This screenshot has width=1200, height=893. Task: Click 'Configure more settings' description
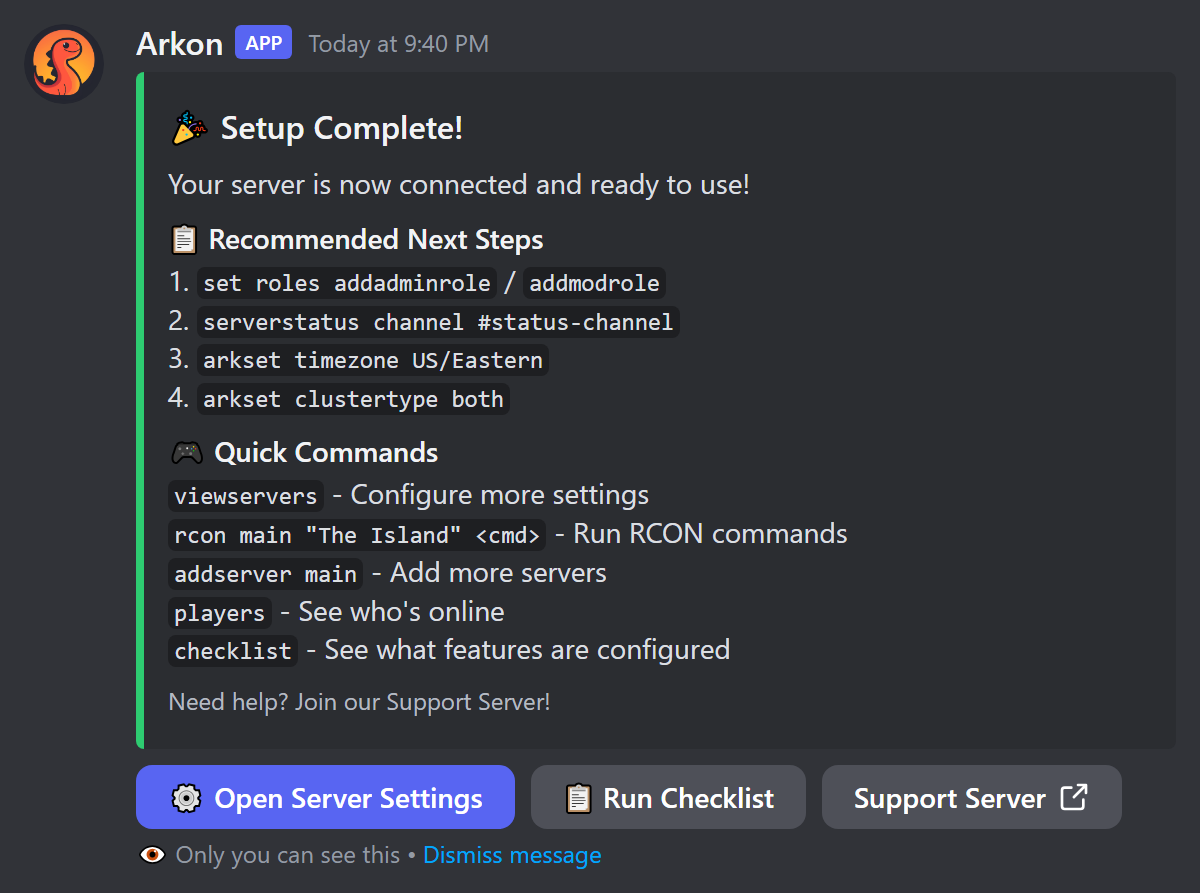pyautogui.click(x=499, y=495)
